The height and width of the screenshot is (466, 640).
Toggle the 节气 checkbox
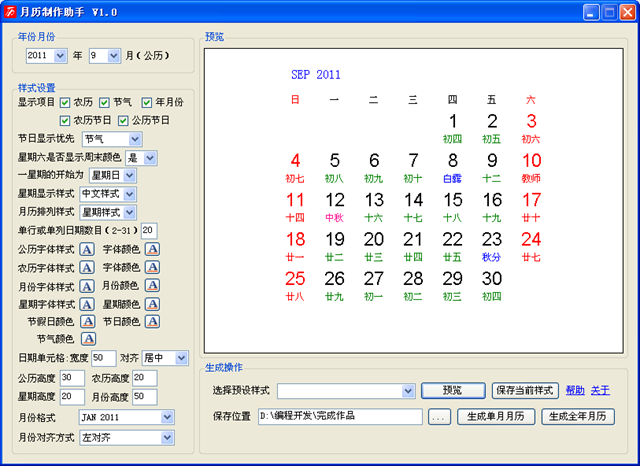104,102
